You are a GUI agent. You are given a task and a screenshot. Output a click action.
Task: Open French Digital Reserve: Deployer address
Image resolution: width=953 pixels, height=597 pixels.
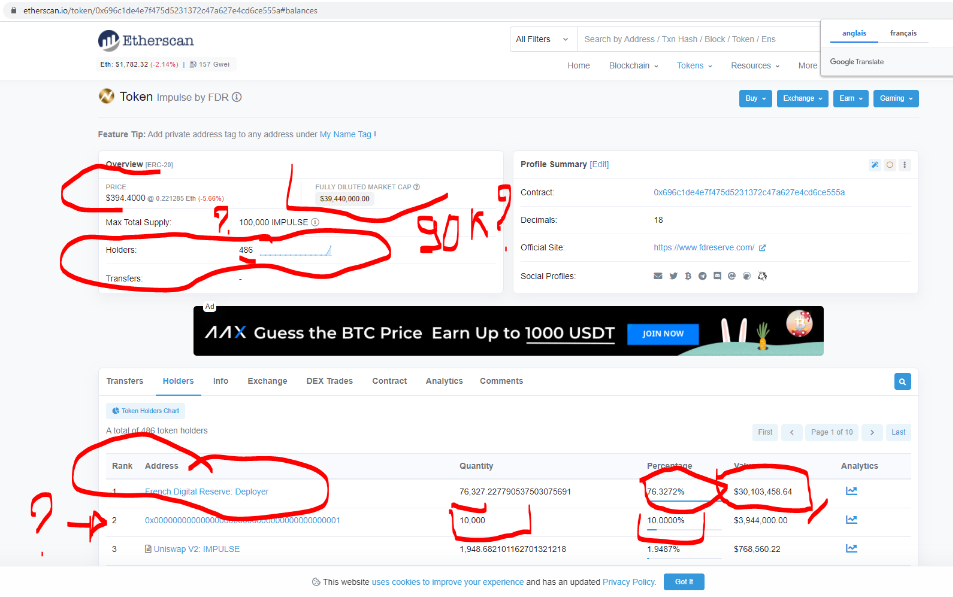tap(207, 492)
